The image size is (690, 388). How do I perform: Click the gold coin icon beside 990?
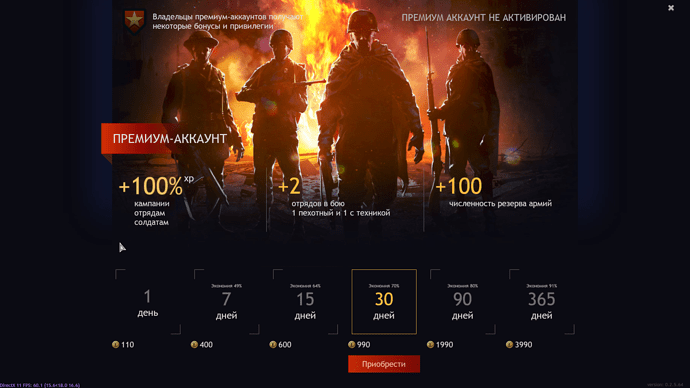click(x=351, y=344)
